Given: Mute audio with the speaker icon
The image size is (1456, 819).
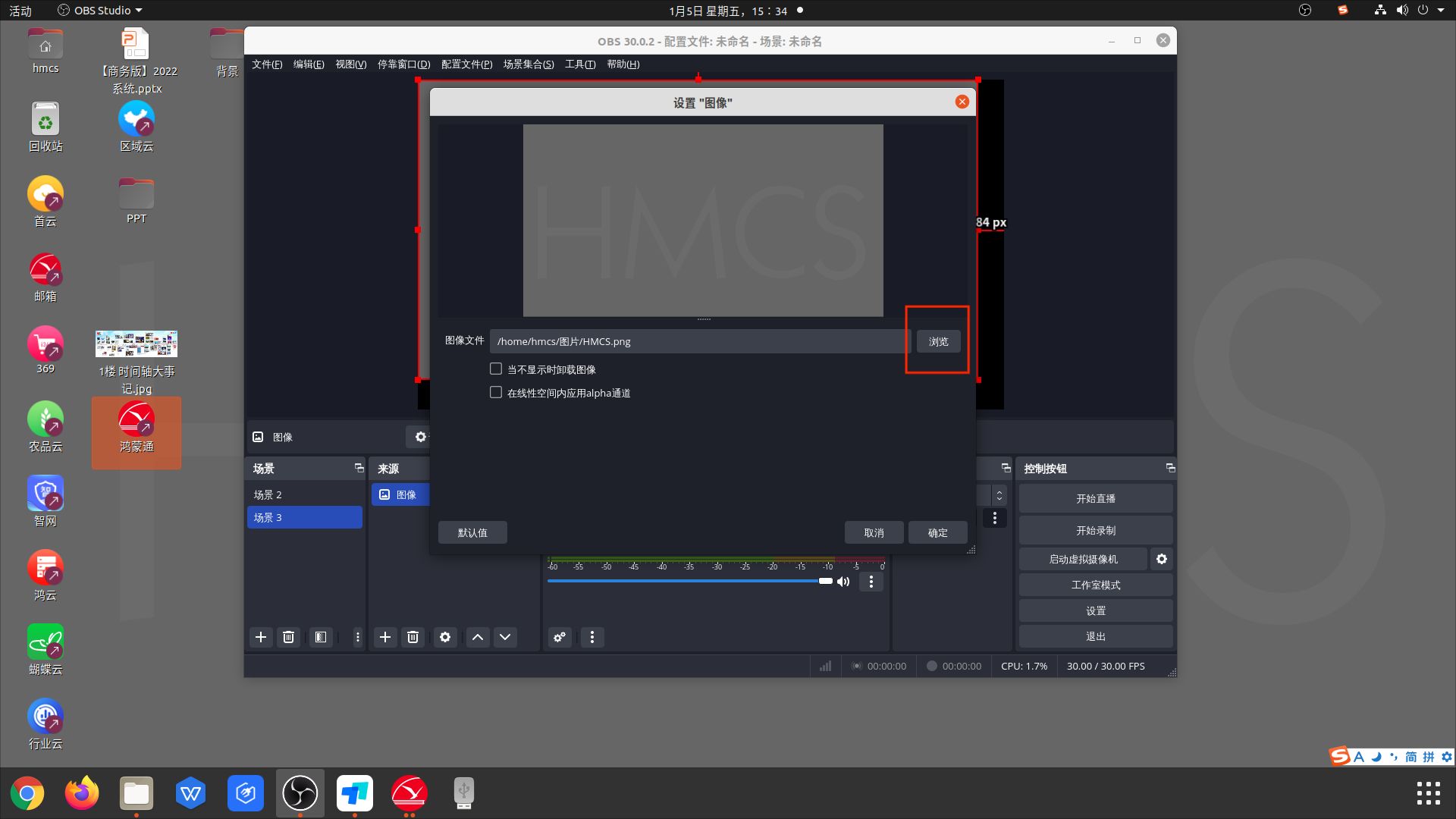Looking at the screenshot, I should pyautogui.click(x=843, y=582).
